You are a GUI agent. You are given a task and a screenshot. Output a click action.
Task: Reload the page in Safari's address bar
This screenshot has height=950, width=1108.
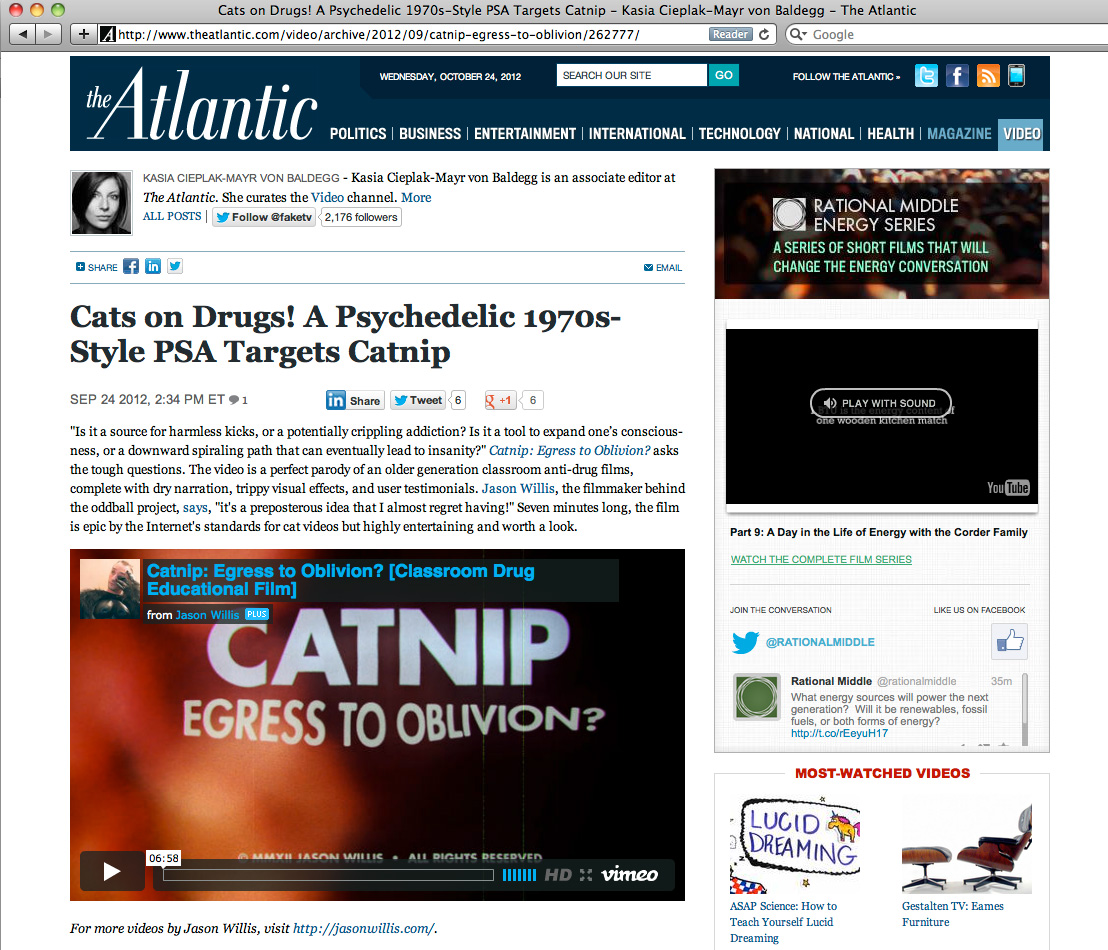(x=765, y=35)
